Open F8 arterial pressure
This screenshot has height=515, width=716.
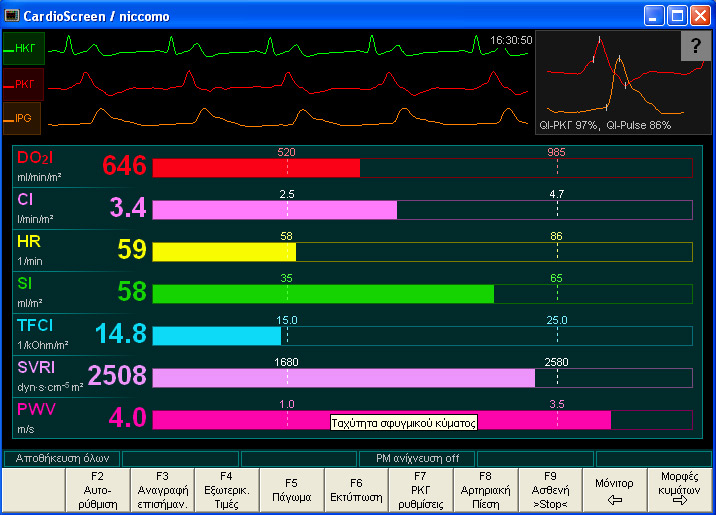pyautogui.click(x=485, y=490)
